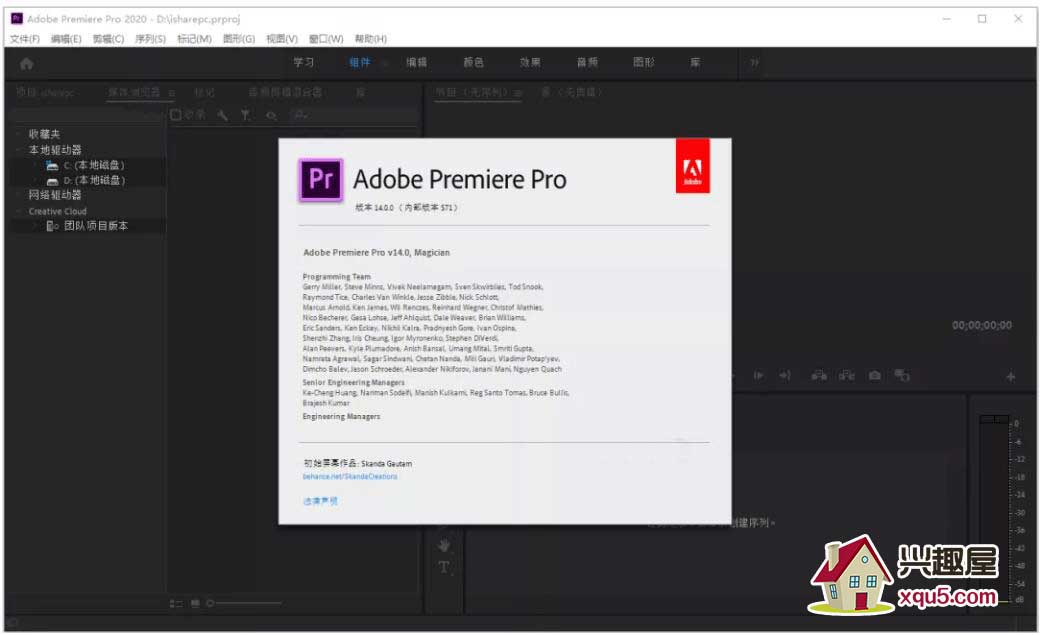Open the 编辑(E) menu

66,39
